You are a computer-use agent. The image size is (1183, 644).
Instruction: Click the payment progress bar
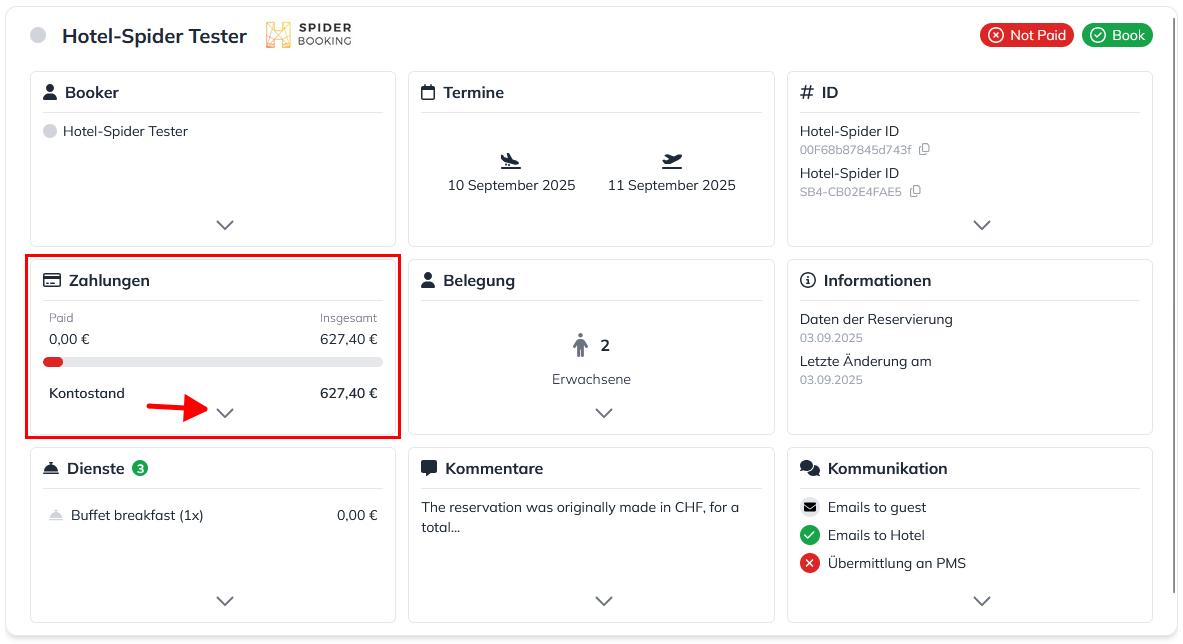click(213, 362)
